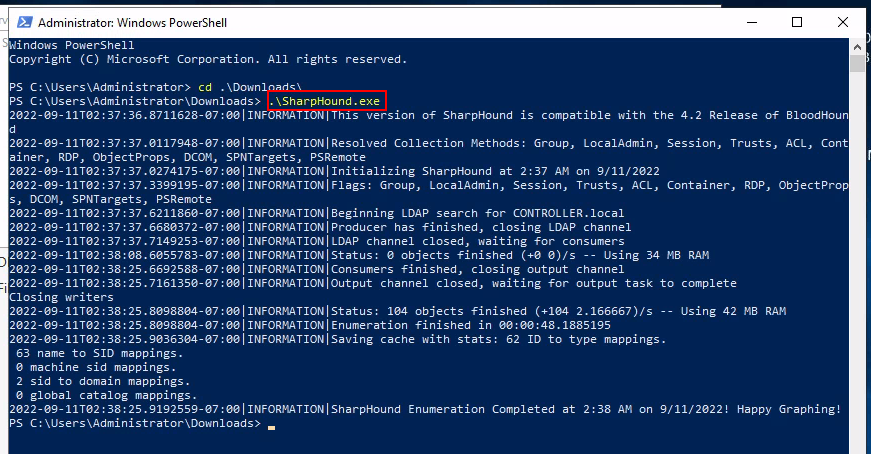Click the blinking cursor at the final prompt
871x454 pixels.
click(x=271, y=425)
